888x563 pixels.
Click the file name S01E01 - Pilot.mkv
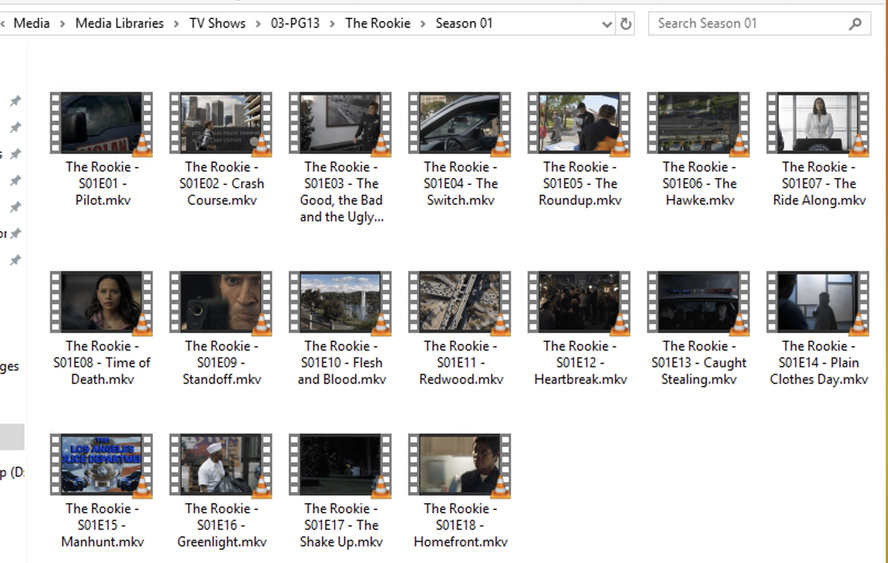pos(102,184)
